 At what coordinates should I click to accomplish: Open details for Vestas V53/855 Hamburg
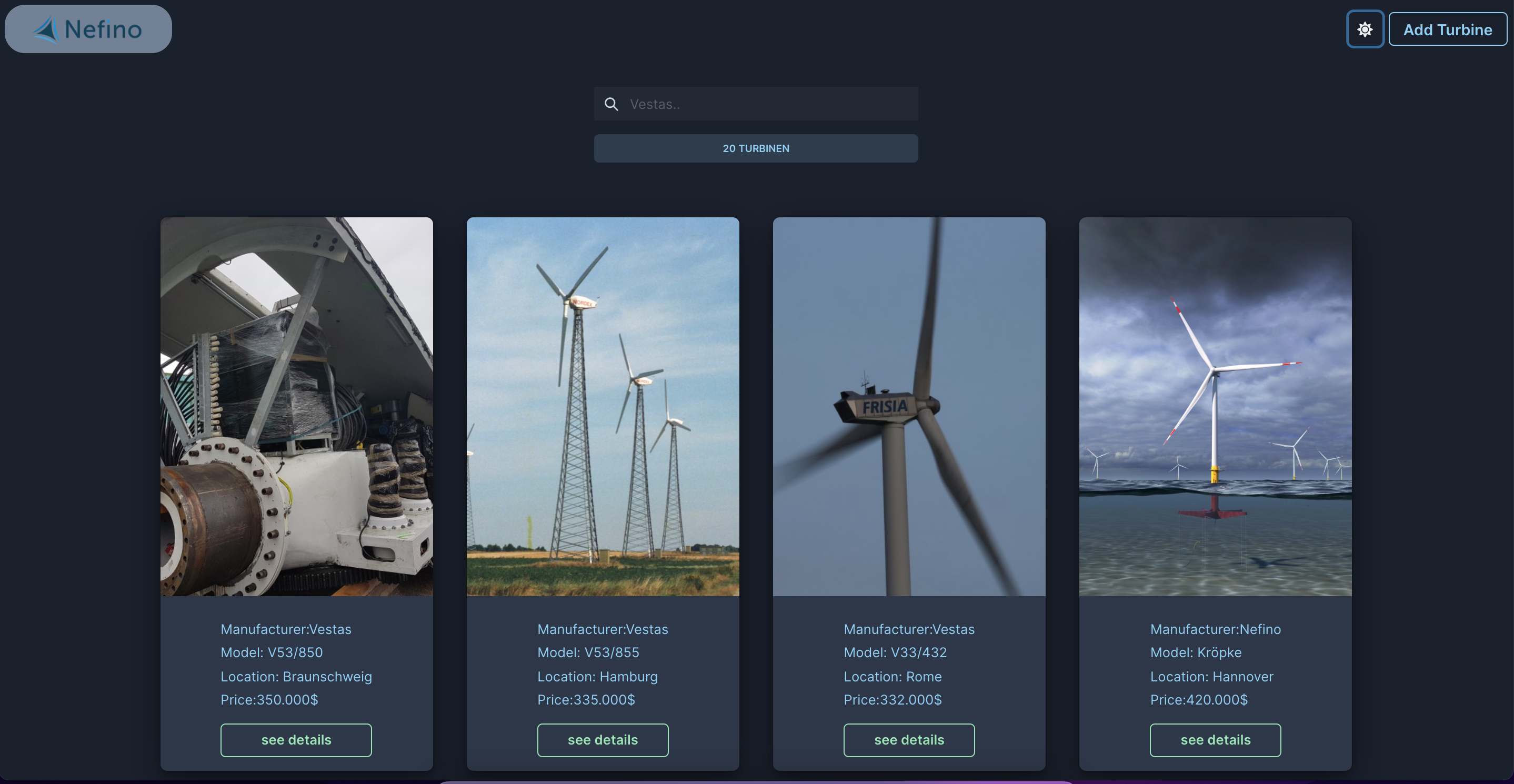(x=603, y=740)
